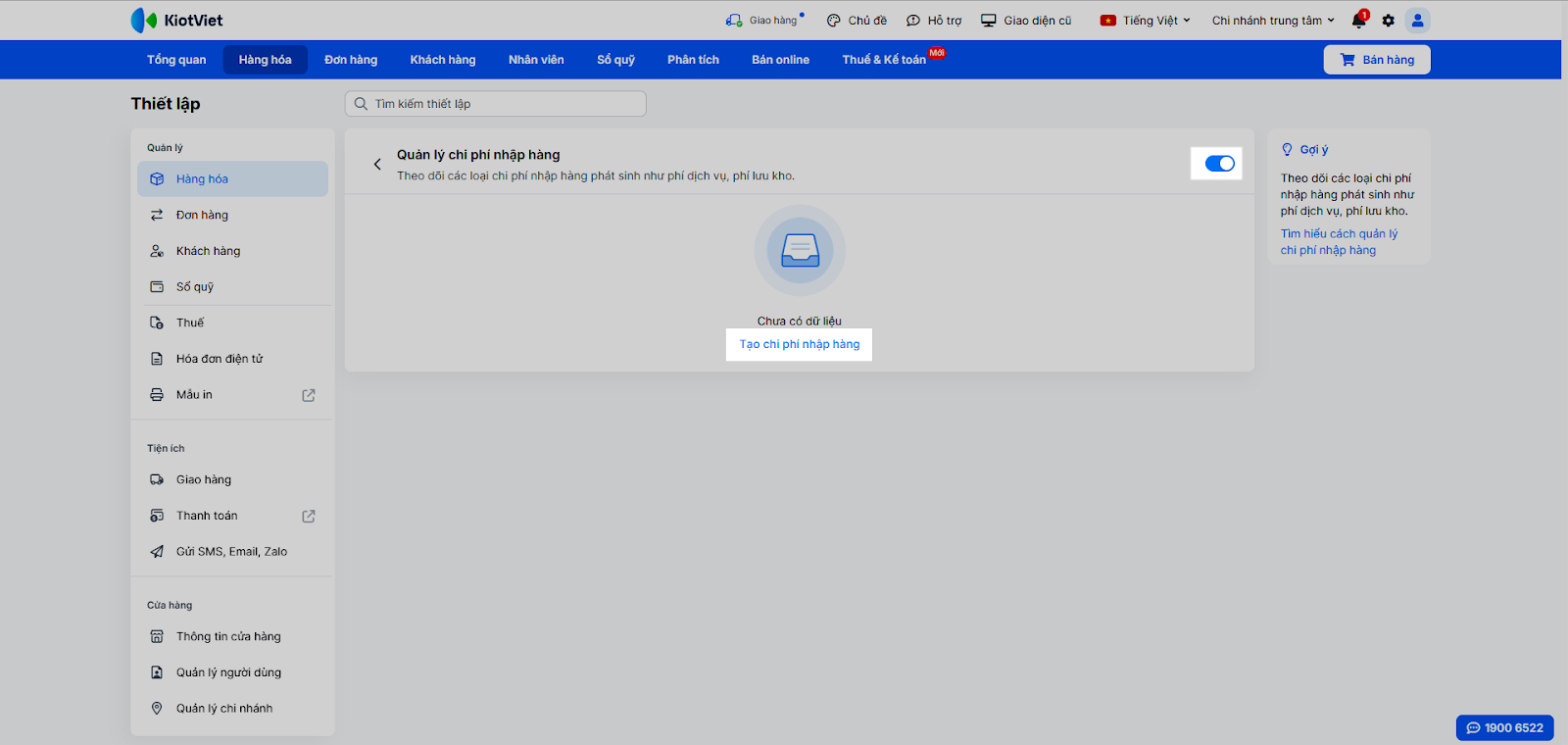Viewport: 1568px width, 745px height.
Task: Click the Hóa đơn điện tử file icon
Action: pyautogui.click(x=157, y=359)
